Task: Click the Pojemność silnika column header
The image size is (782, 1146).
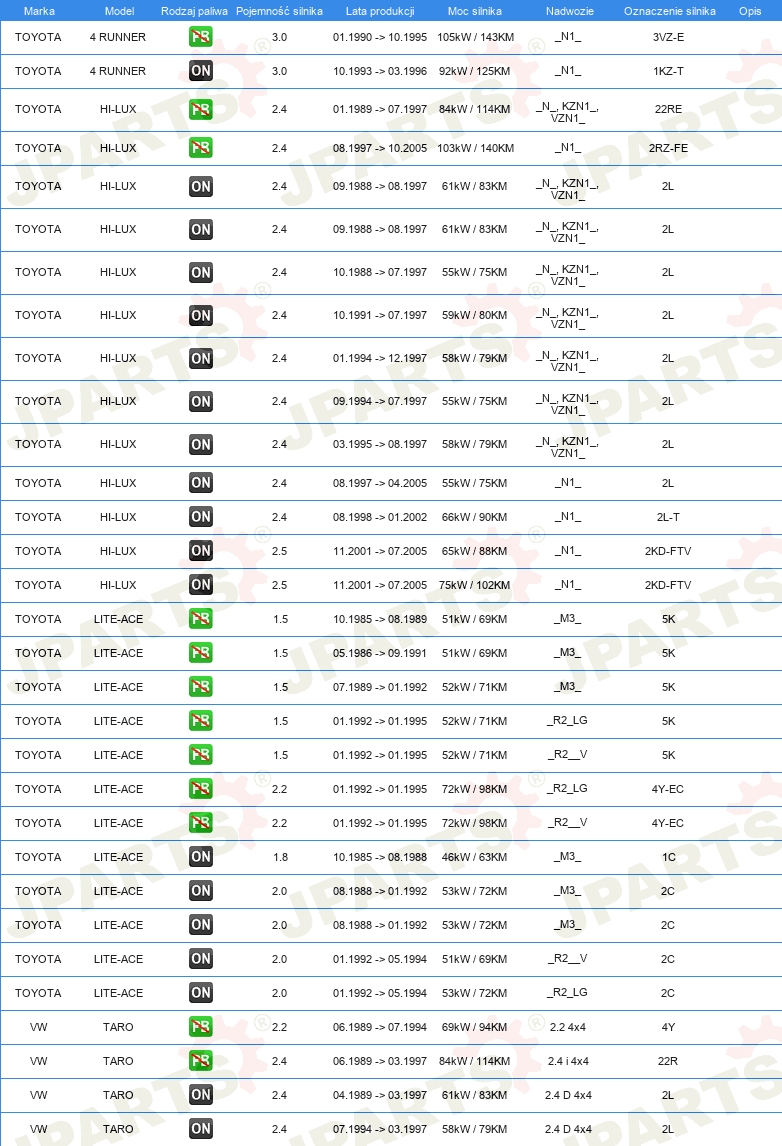Action: pos(279,11)
